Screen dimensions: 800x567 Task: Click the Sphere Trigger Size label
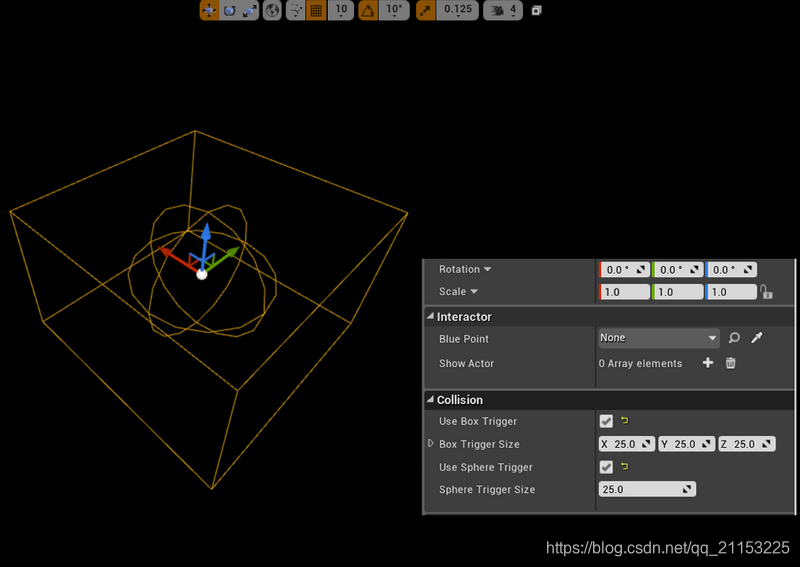point(487,489)
